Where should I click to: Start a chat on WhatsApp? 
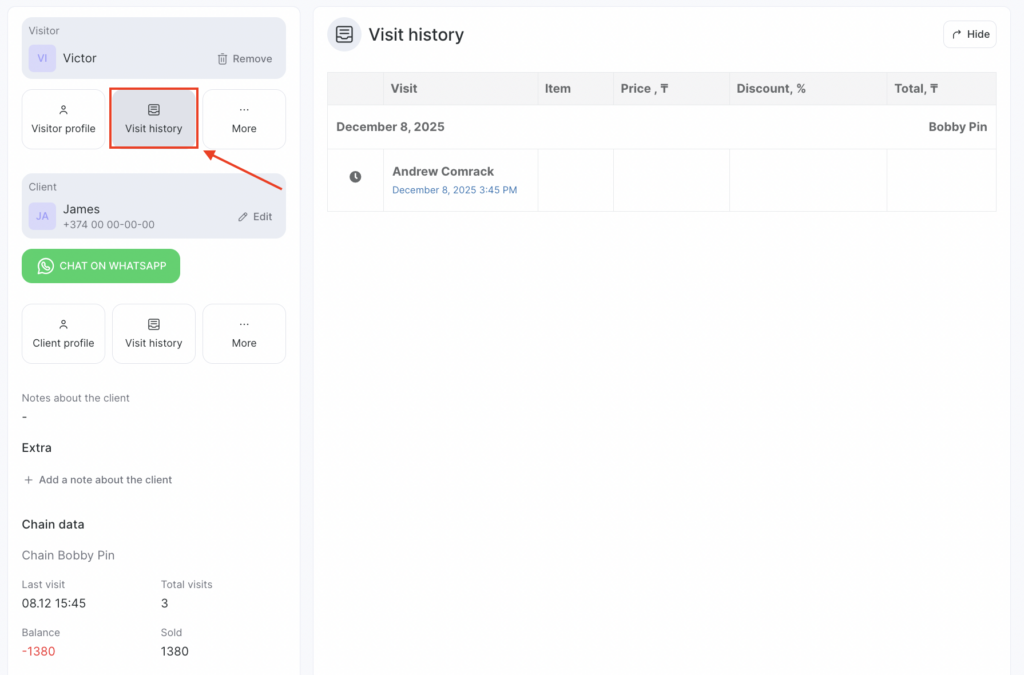(x=101, y=266)
